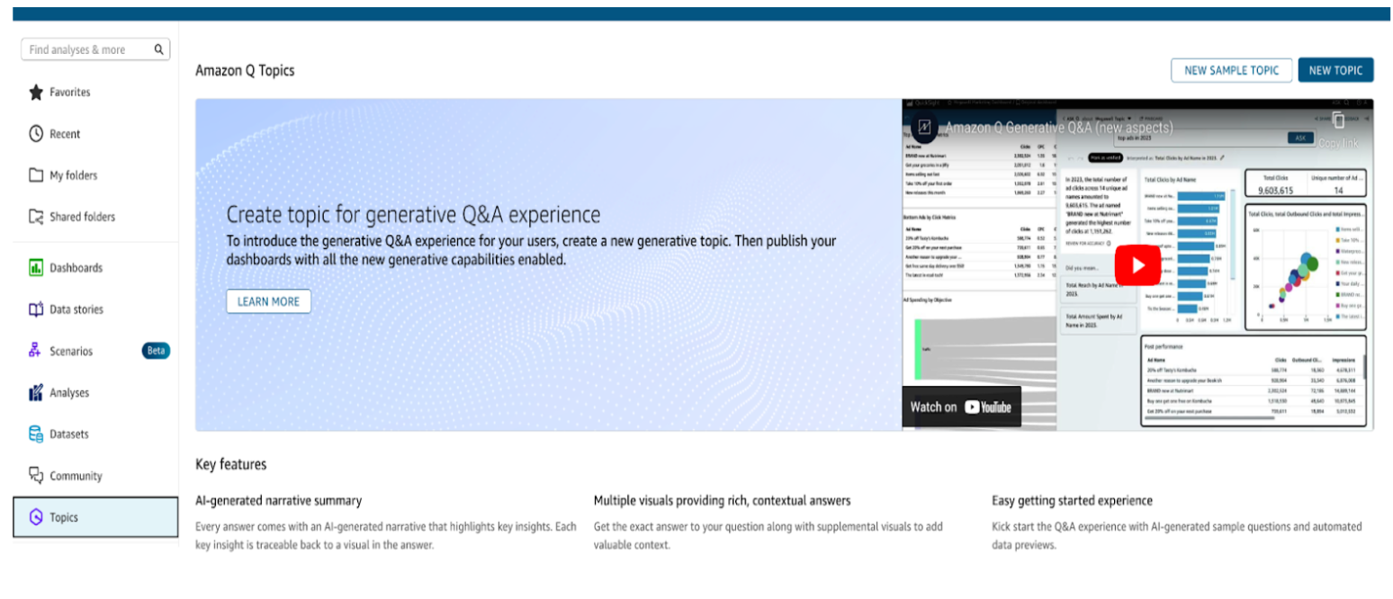
Task: Click 'Create topic for generative Q&A experience' heading
Action: (x=413, y=214)
